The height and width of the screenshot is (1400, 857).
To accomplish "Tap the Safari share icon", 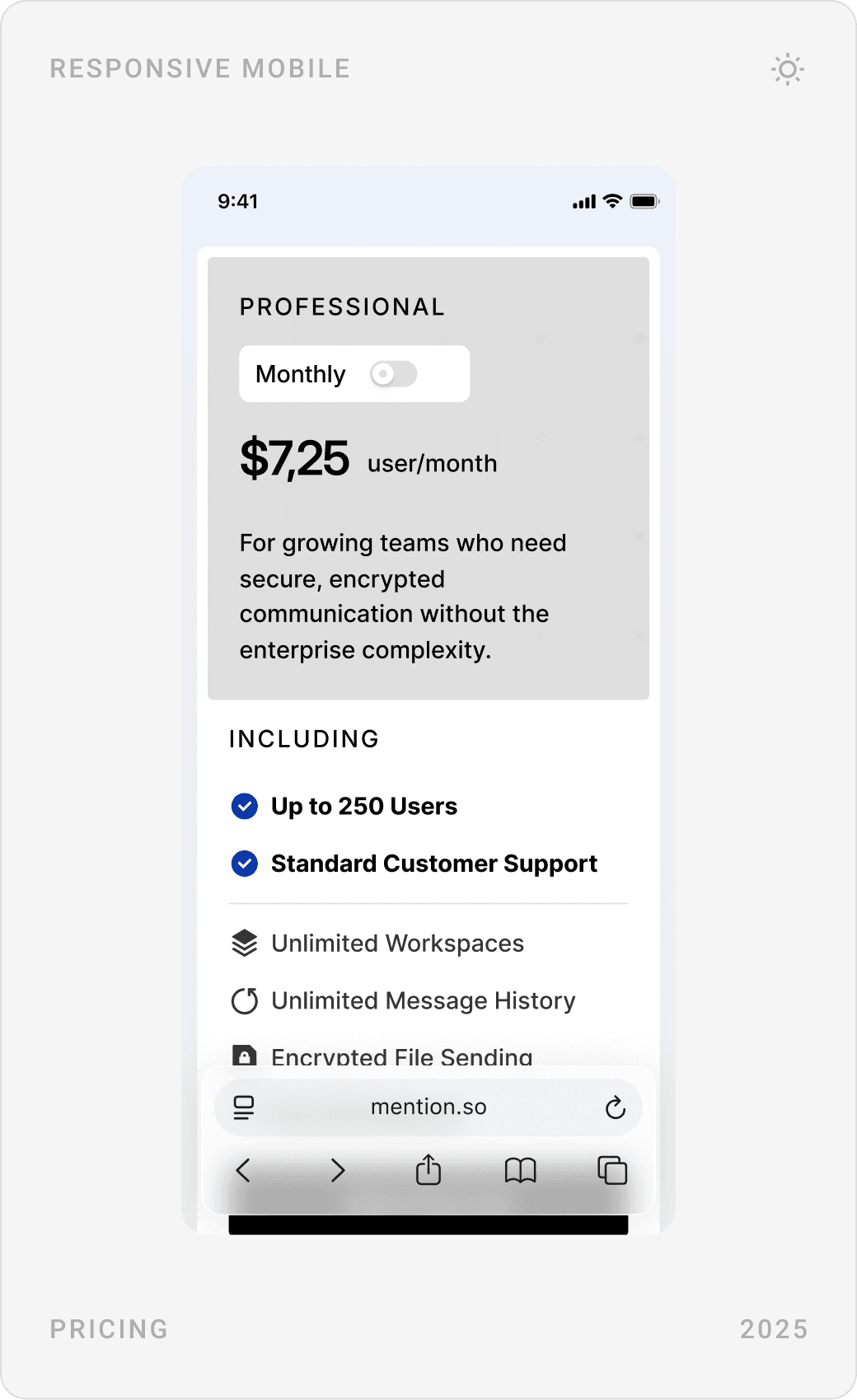I will click(428, 1170).
